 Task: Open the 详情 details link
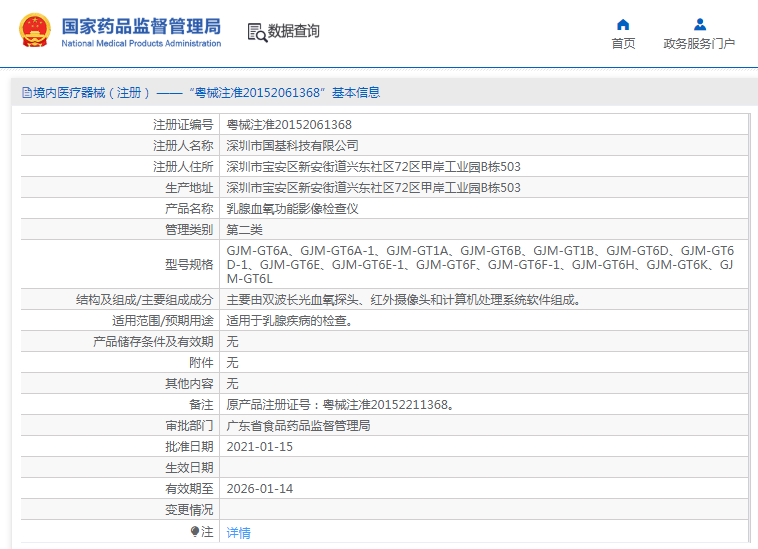click(238, 533)
